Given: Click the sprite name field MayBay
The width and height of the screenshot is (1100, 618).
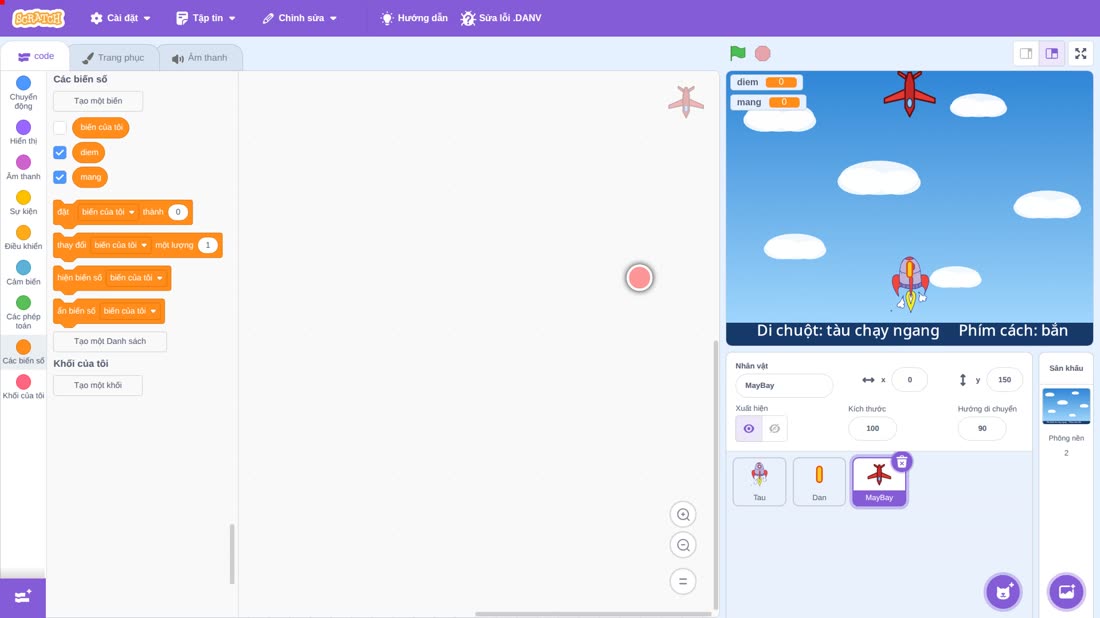Looking at the screenshot, I should [784, 385].
